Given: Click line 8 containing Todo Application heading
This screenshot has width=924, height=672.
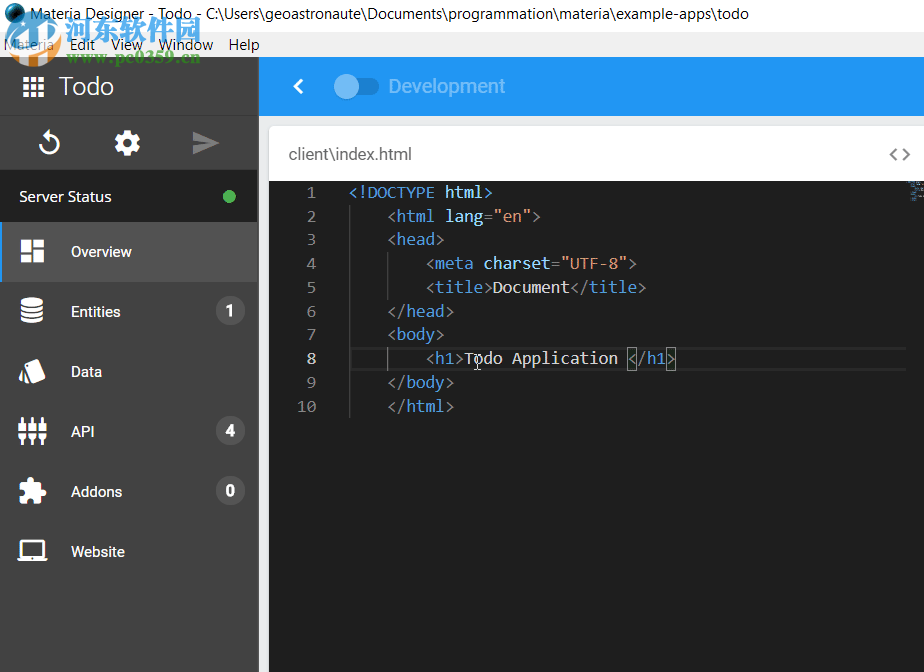Looking at the screenshot, I should click(x=541, y=359).
